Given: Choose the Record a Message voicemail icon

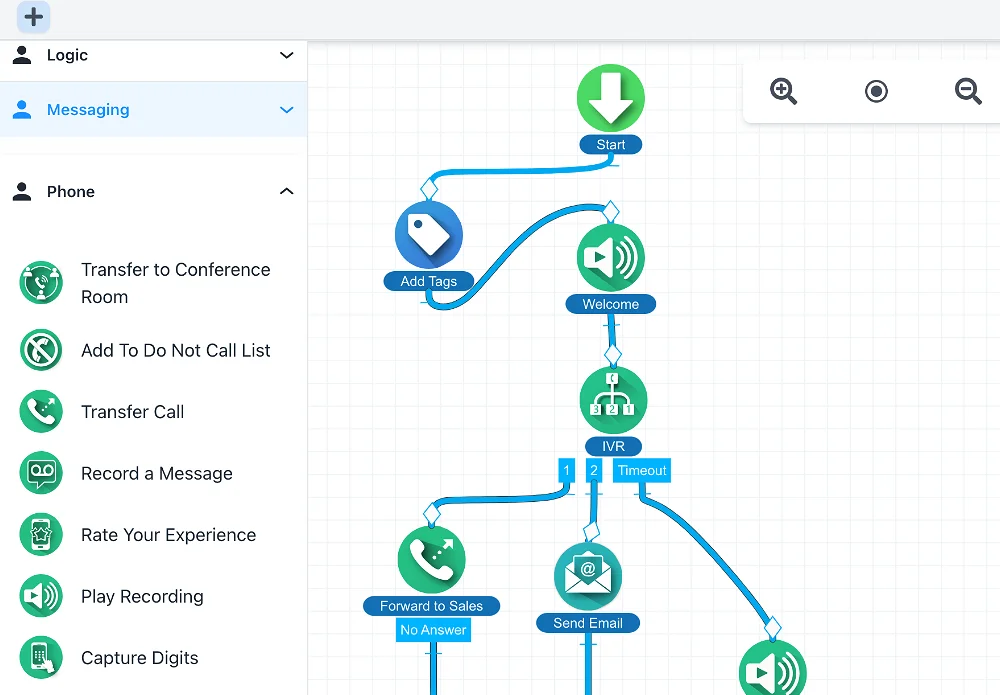Looking at the screenshot, I should (x=41, y=473).
